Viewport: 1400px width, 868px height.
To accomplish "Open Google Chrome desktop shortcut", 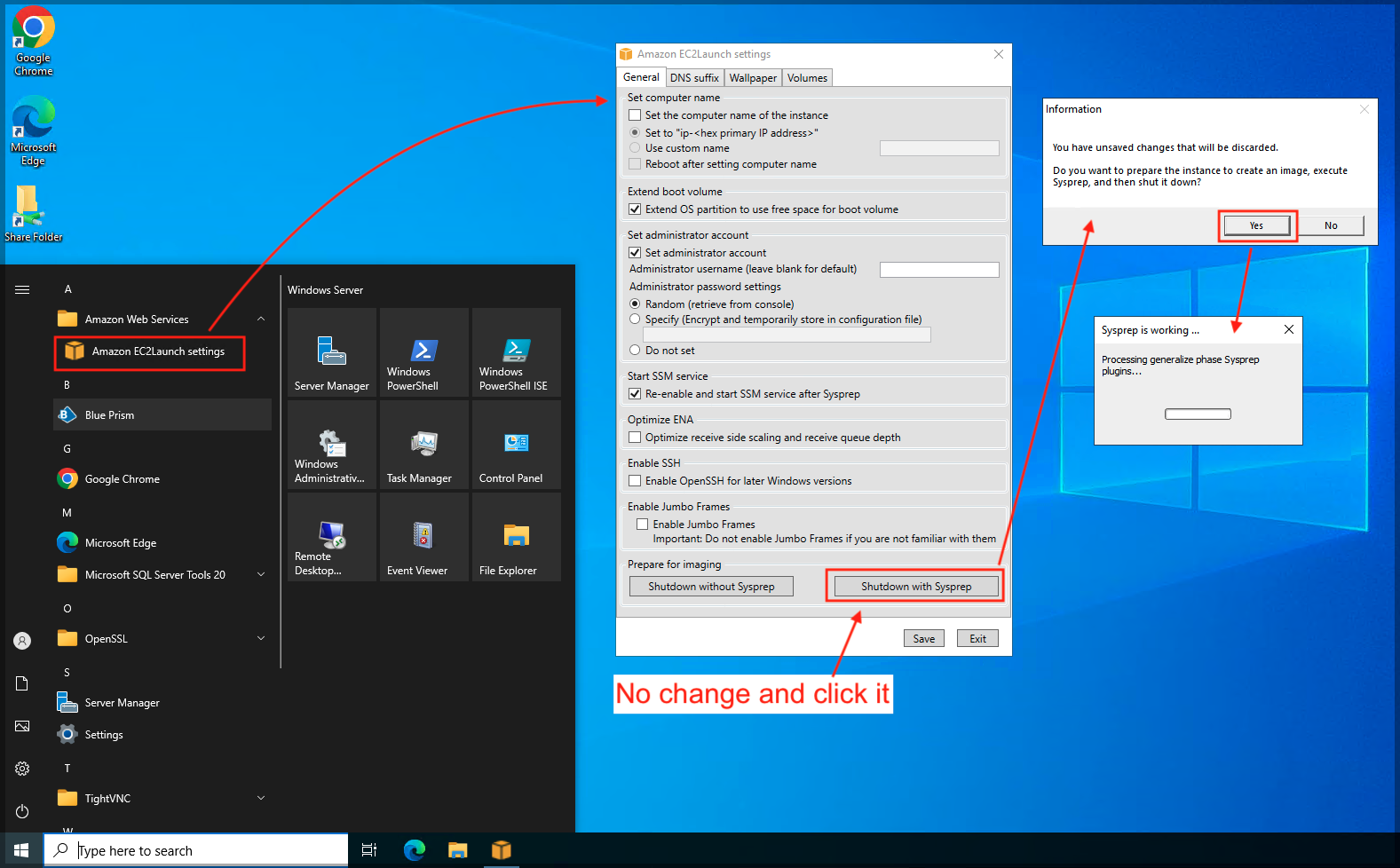I will coord(33,41).
